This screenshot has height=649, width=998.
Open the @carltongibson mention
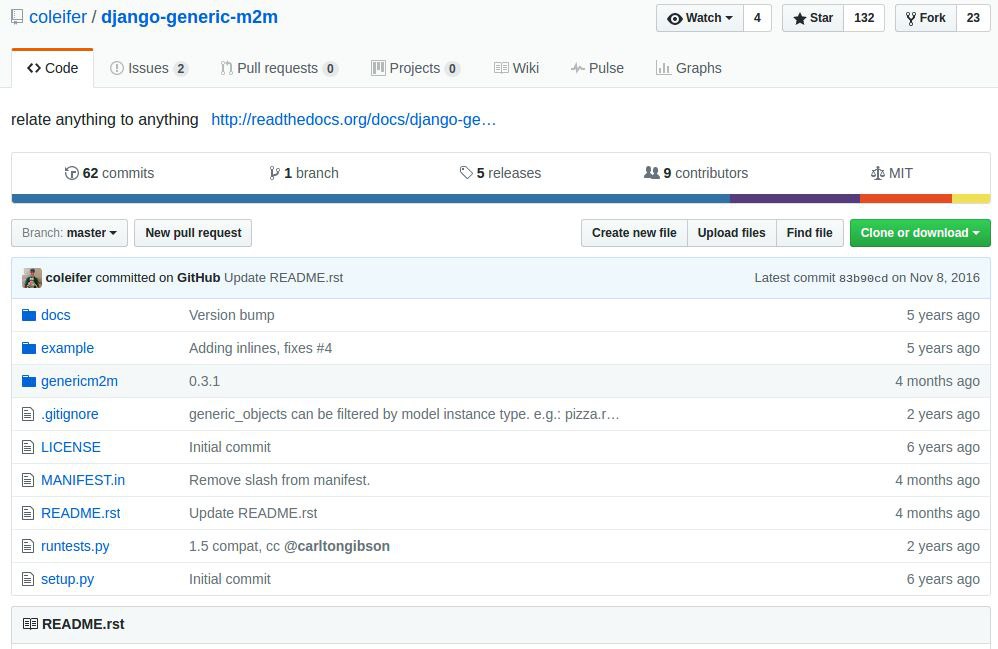pyautogui.click(x=337, y=547)
